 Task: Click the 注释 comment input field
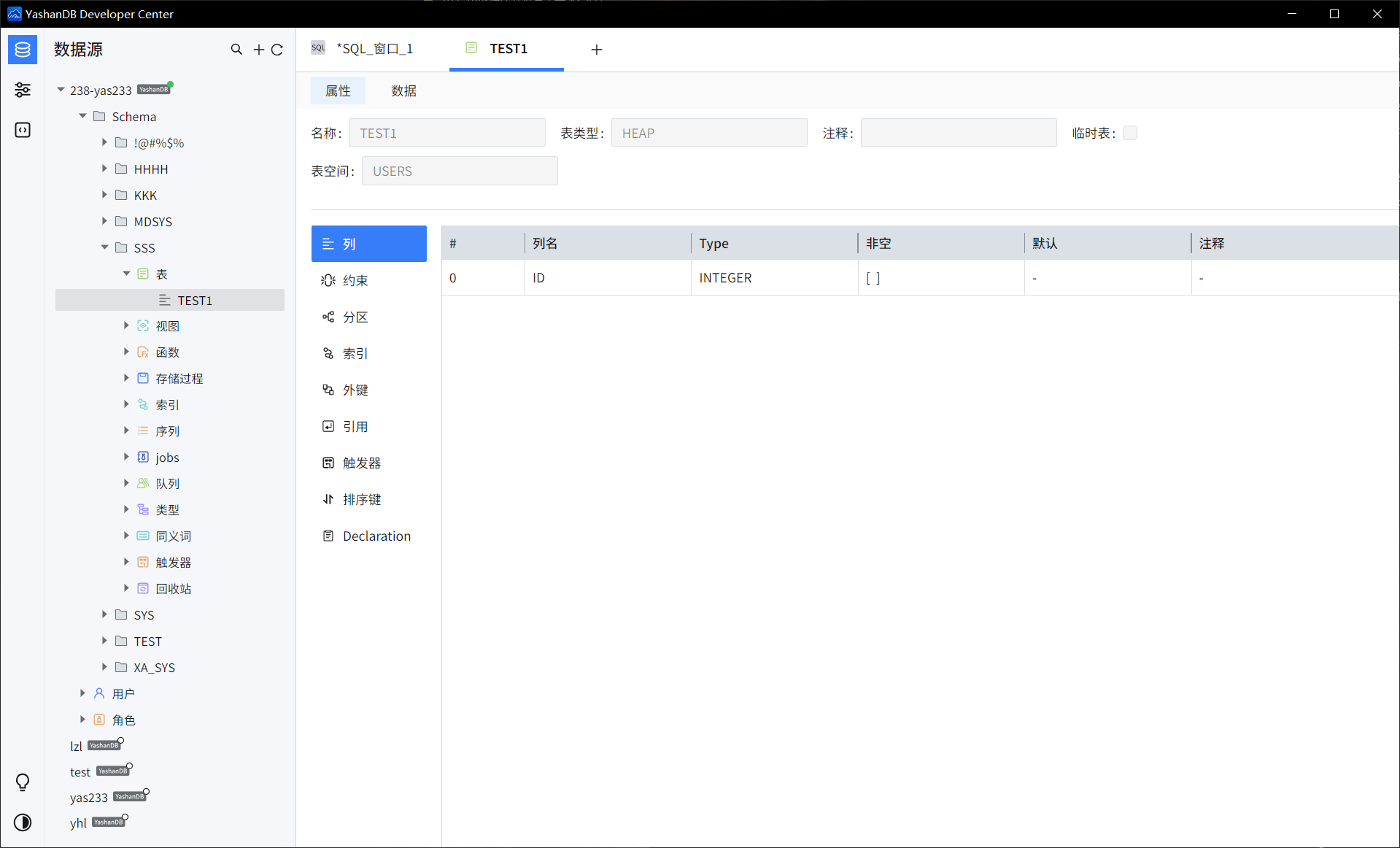[959, 133]
